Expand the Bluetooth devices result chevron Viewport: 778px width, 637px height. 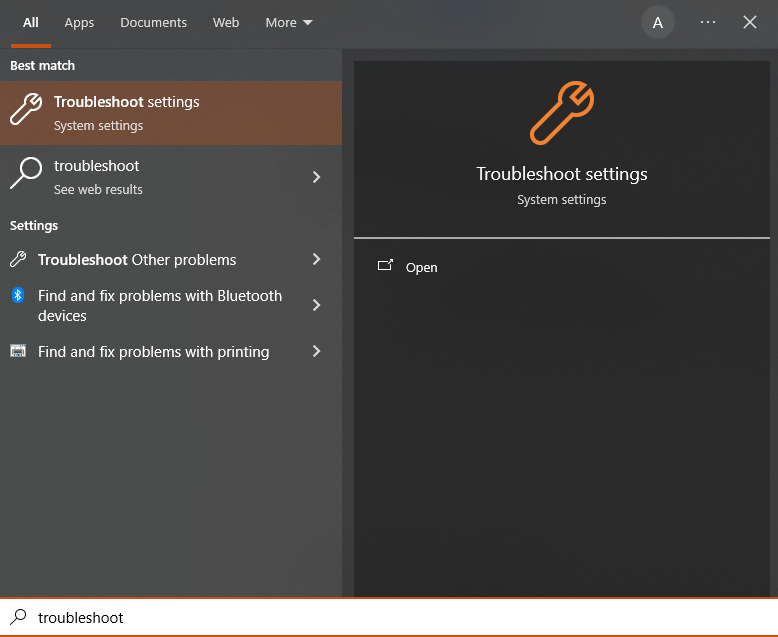[x=317, y=305]
